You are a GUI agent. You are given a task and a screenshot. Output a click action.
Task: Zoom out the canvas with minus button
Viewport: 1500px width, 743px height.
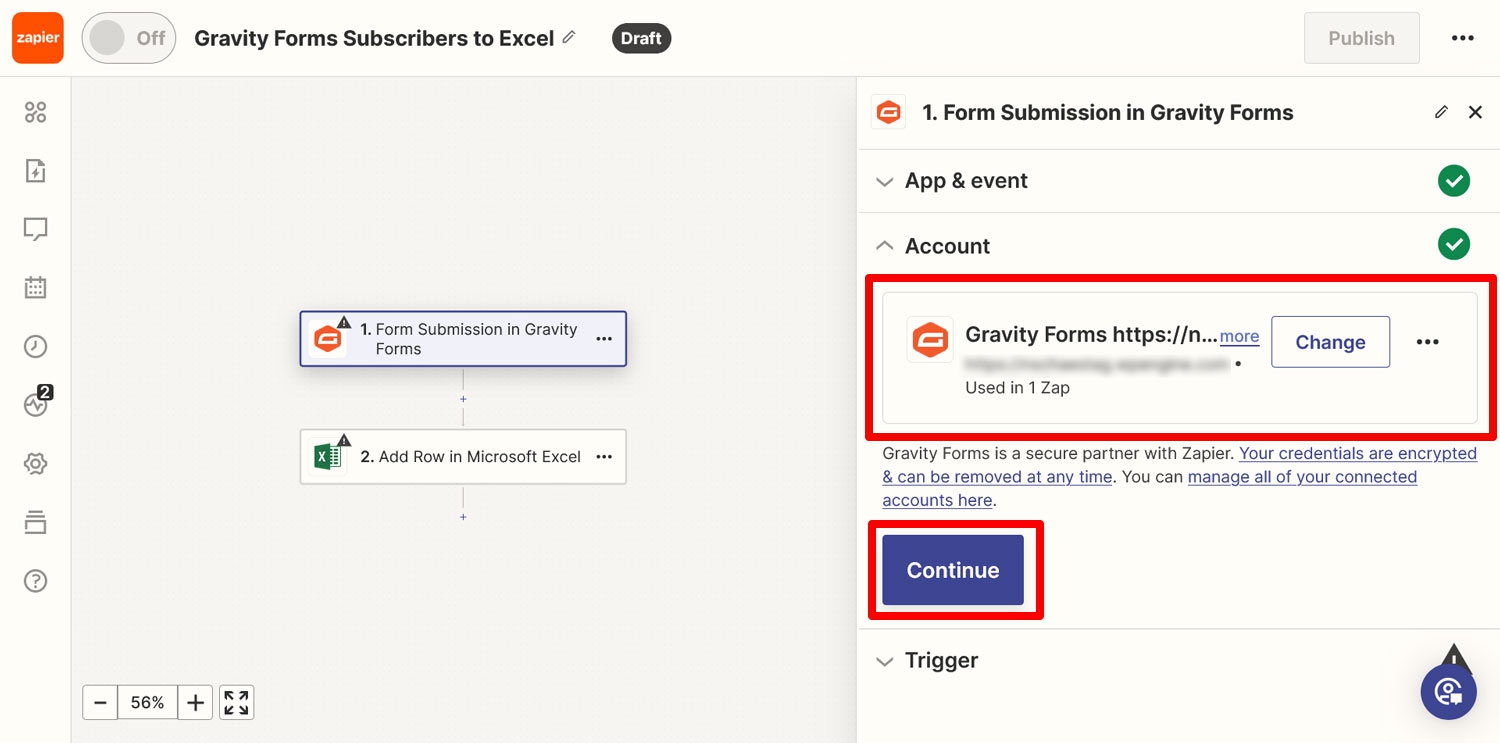100,703
